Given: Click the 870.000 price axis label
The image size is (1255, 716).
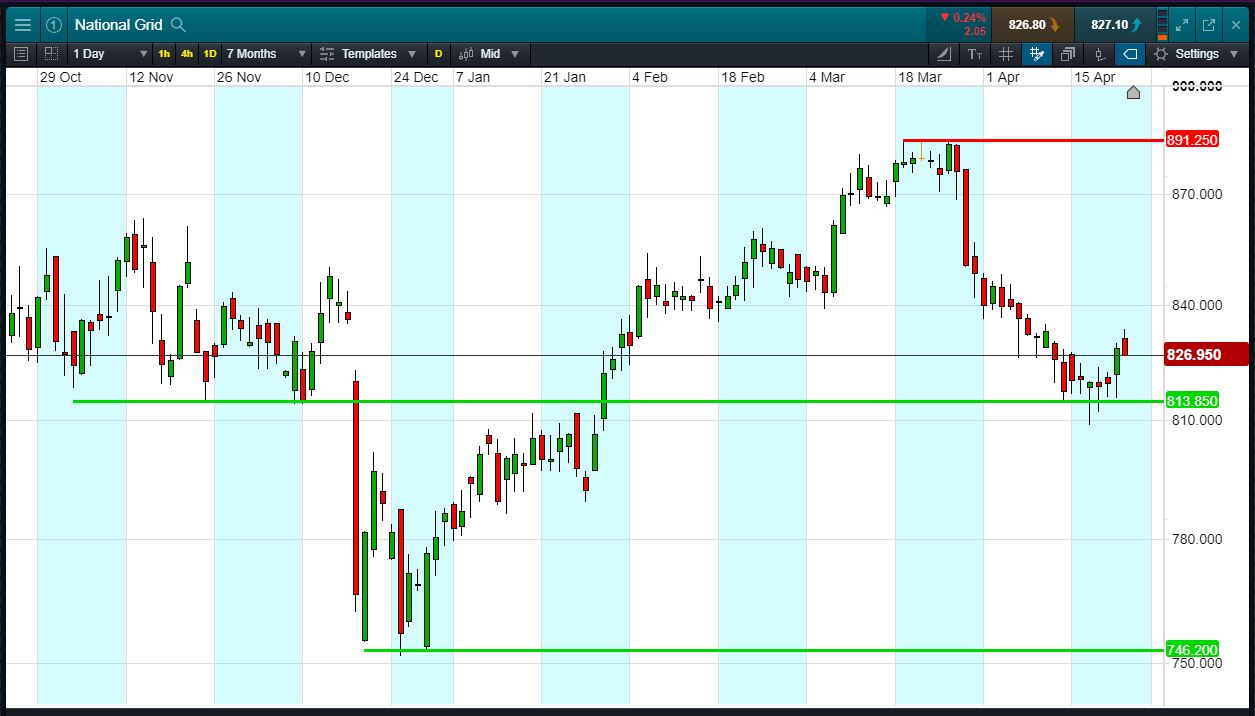Looking at the screenshot, I should [x=1197, y=194].
